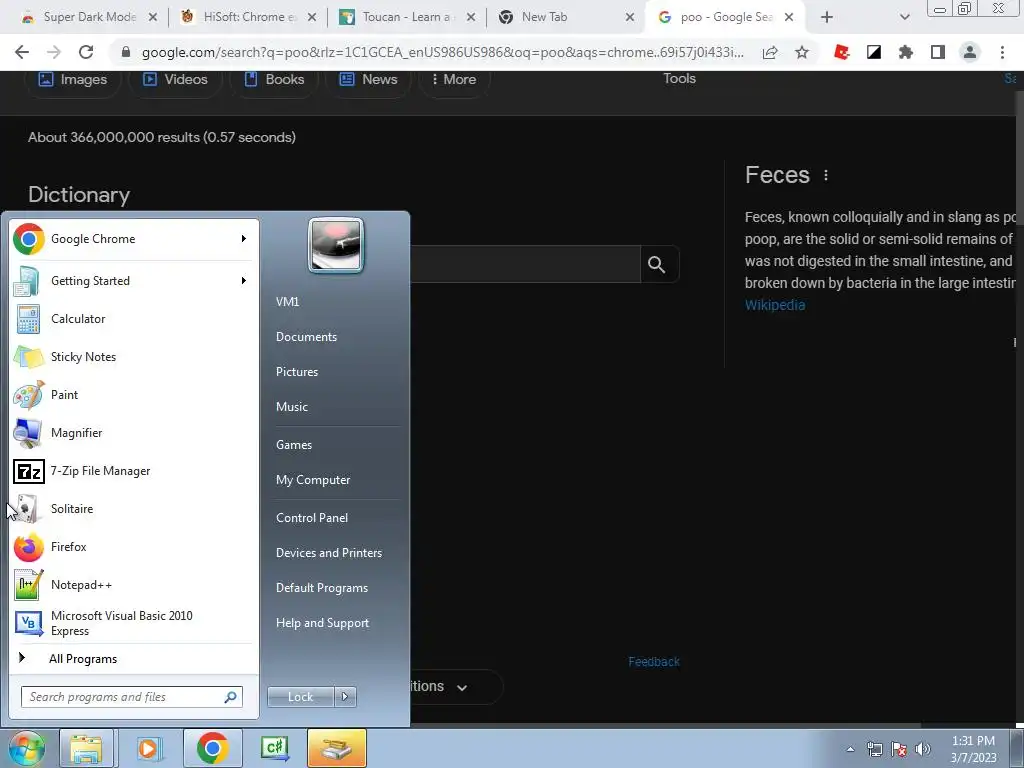Share this page from address bar

(770, 52)
